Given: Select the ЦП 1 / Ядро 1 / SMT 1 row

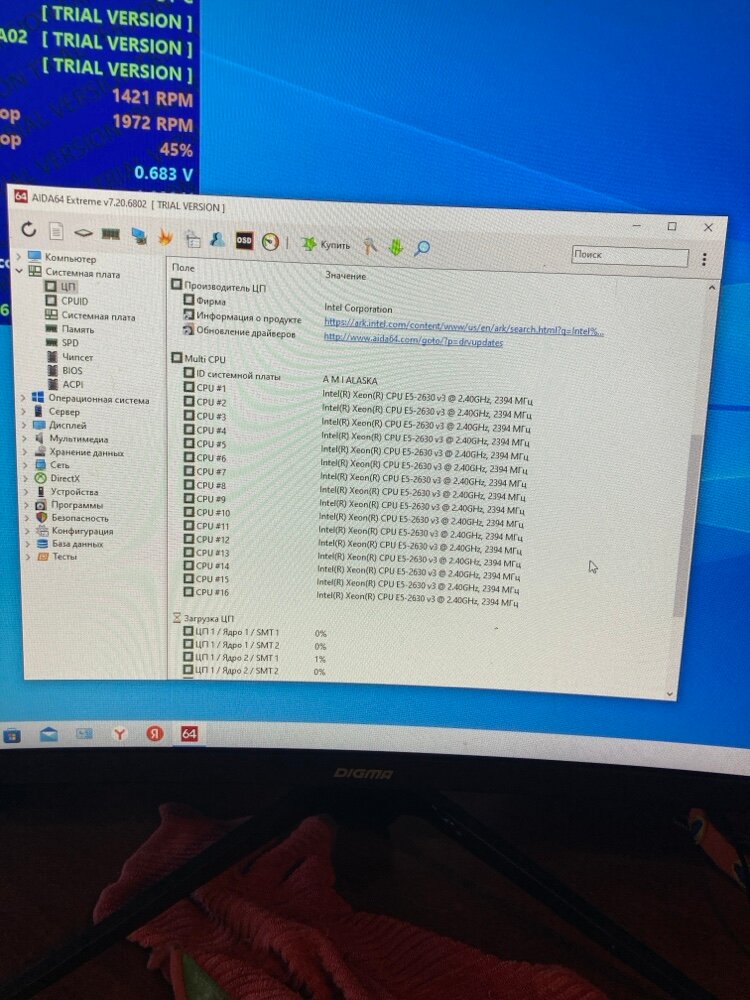Looking at the screenshot, I should pos(255,632).
